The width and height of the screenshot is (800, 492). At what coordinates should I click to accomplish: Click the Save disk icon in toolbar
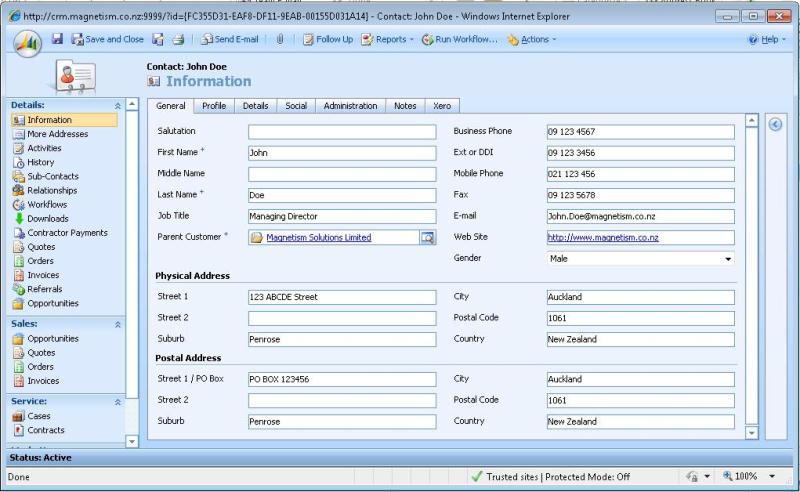(57, 39)
